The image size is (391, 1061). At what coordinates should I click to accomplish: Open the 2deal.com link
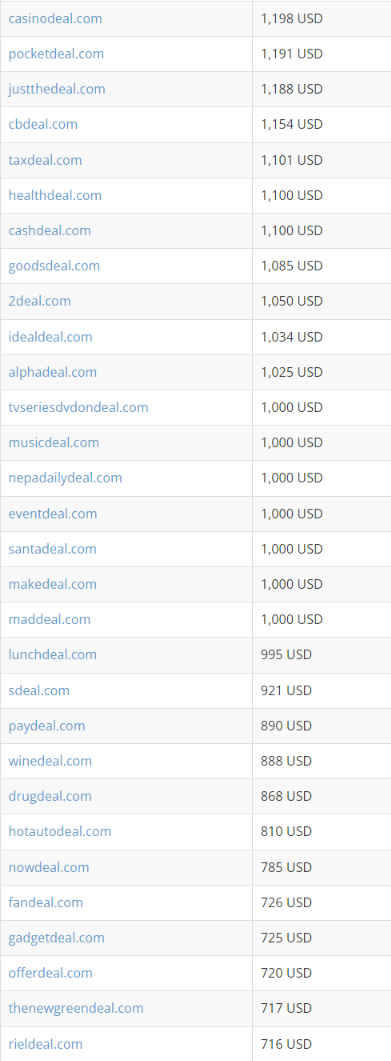[39, 300]
